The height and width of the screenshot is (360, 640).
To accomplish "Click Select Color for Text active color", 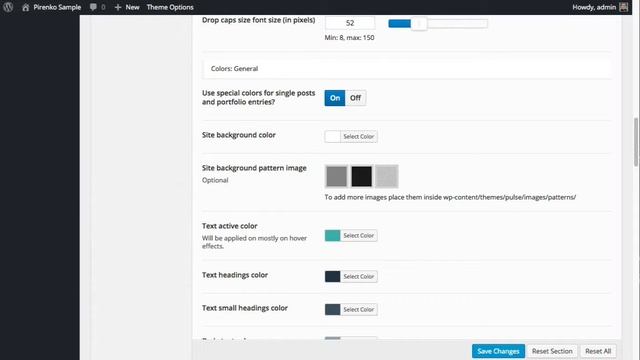I will (358, 236).
